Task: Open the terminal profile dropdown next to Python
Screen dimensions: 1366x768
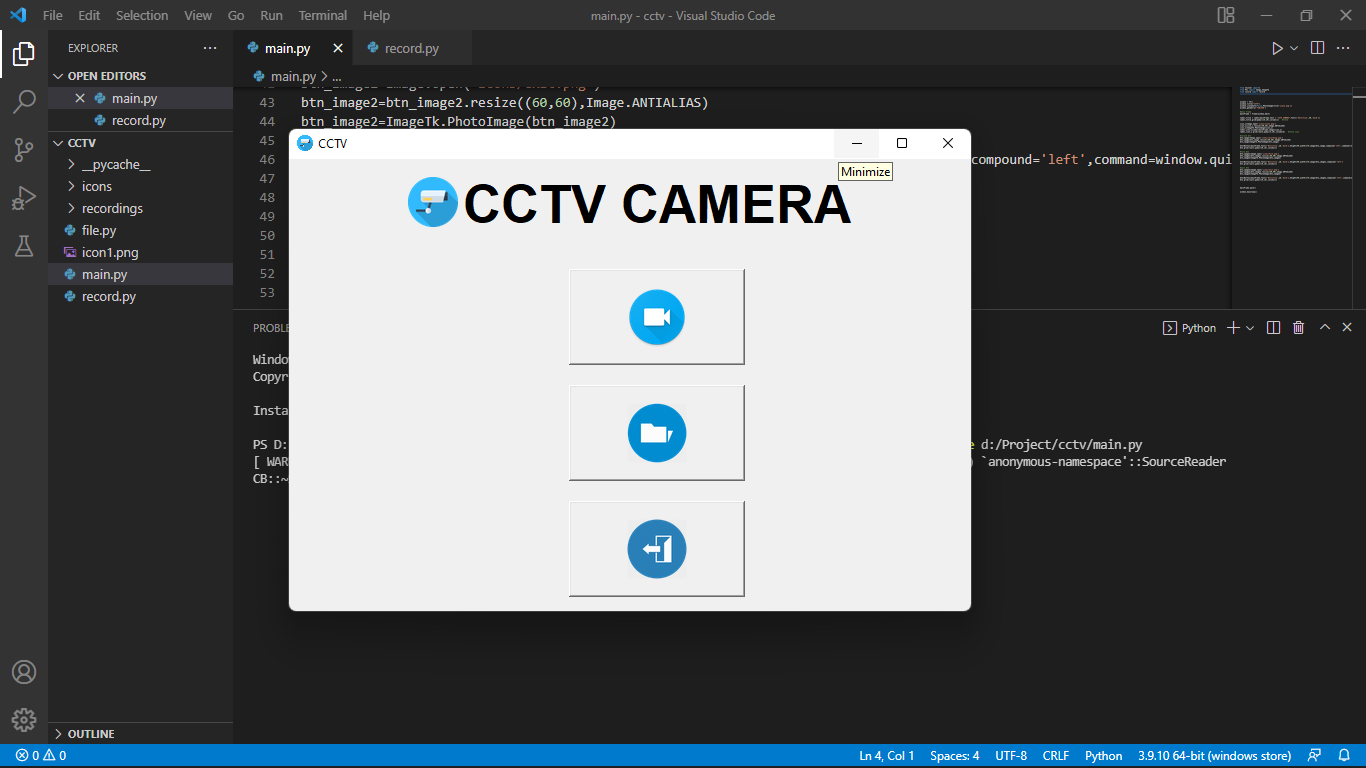Action: [x=1248, y=327]
